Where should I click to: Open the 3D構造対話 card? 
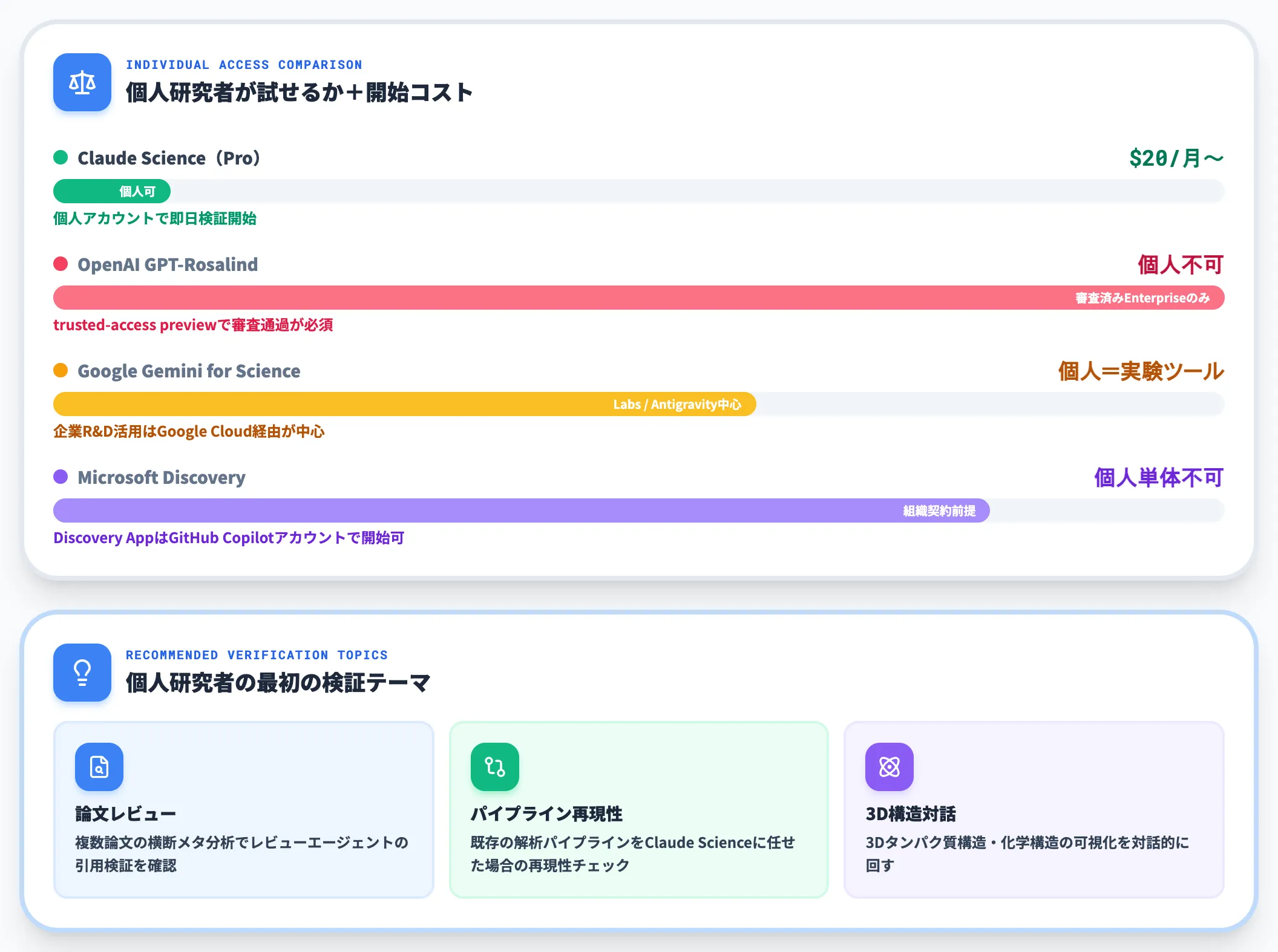click(x=1034, y=810)
